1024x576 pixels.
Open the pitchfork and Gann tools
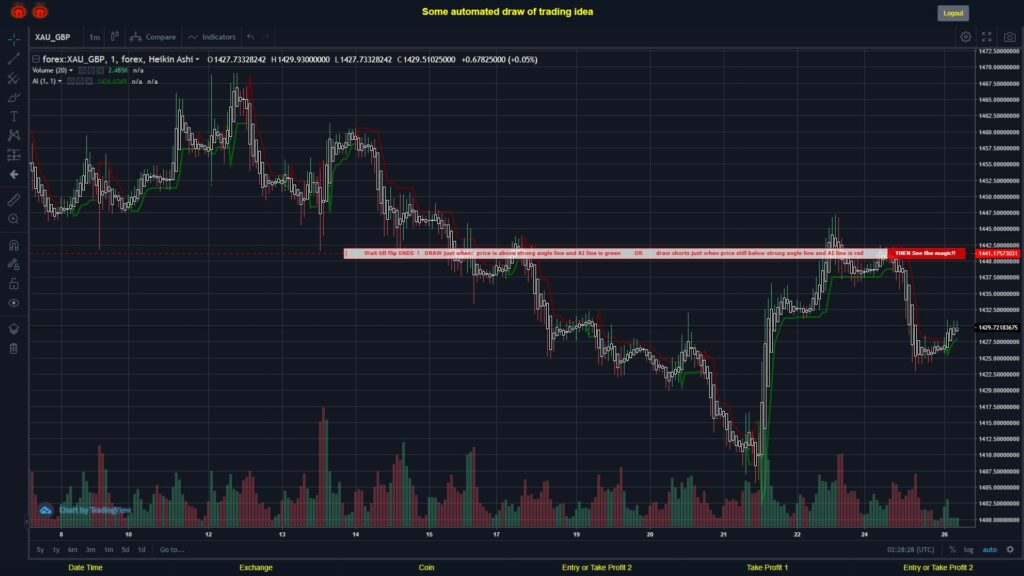pyautogui.click(x=14, y=78)
